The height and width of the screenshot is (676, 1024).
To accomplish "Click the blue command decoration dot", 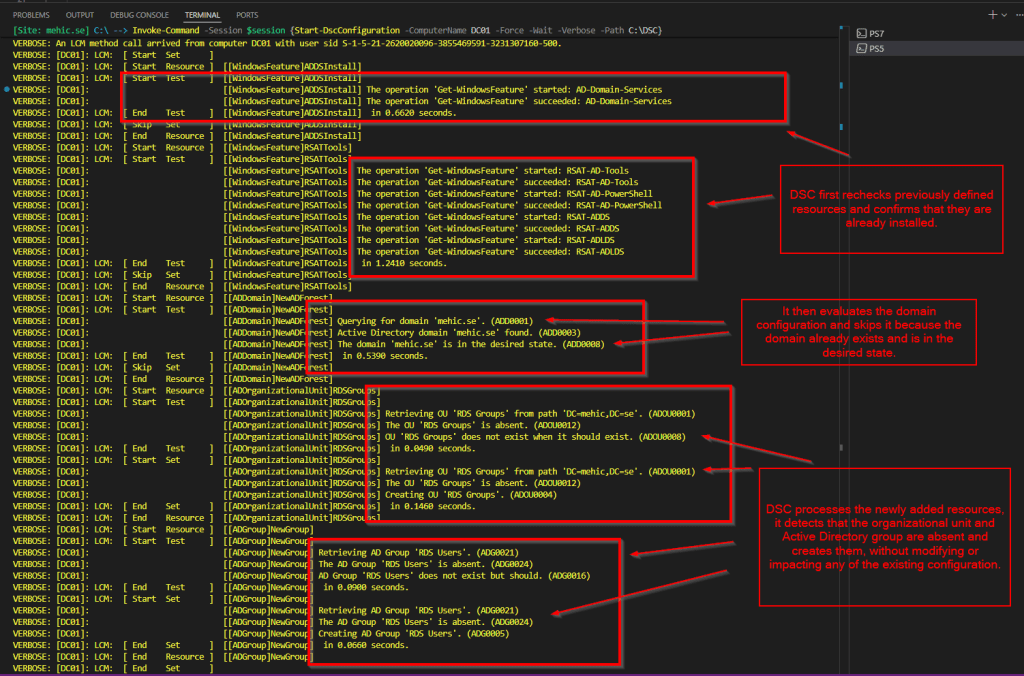I will [x=7, y=90].
